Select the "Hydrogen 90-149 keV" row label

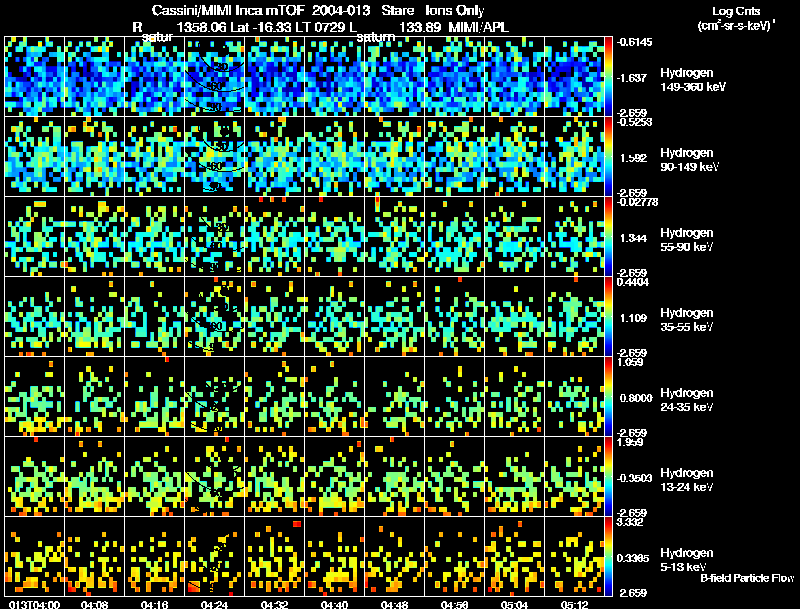pos(690,160)
